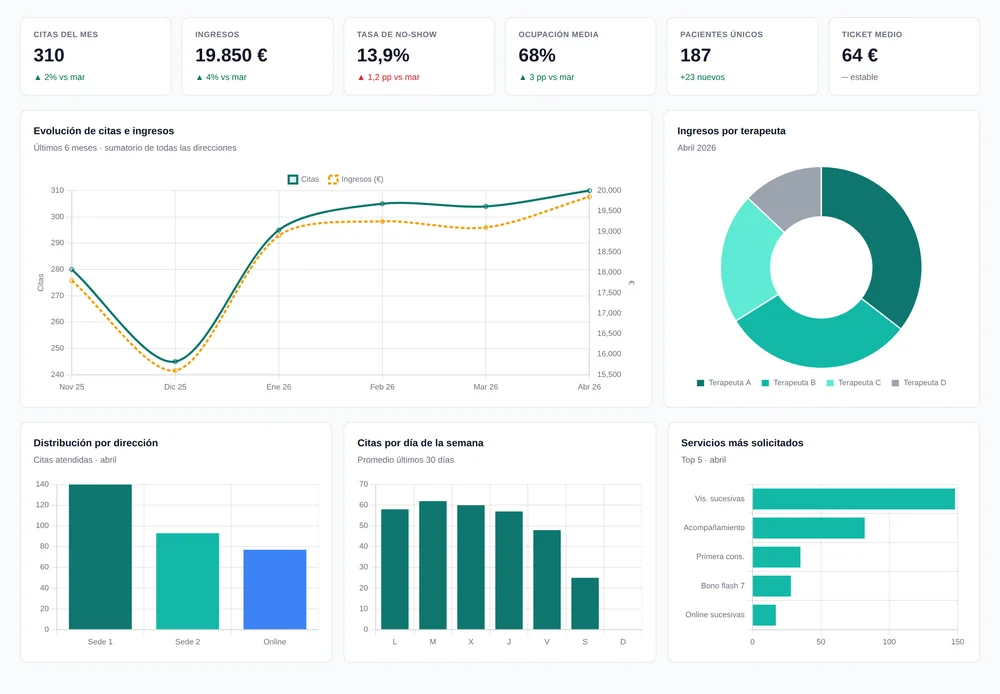This screenshot has width=1000, height=694.
Task: Click the 'Ene 26' axis label
Action: [x=279, y=387]
